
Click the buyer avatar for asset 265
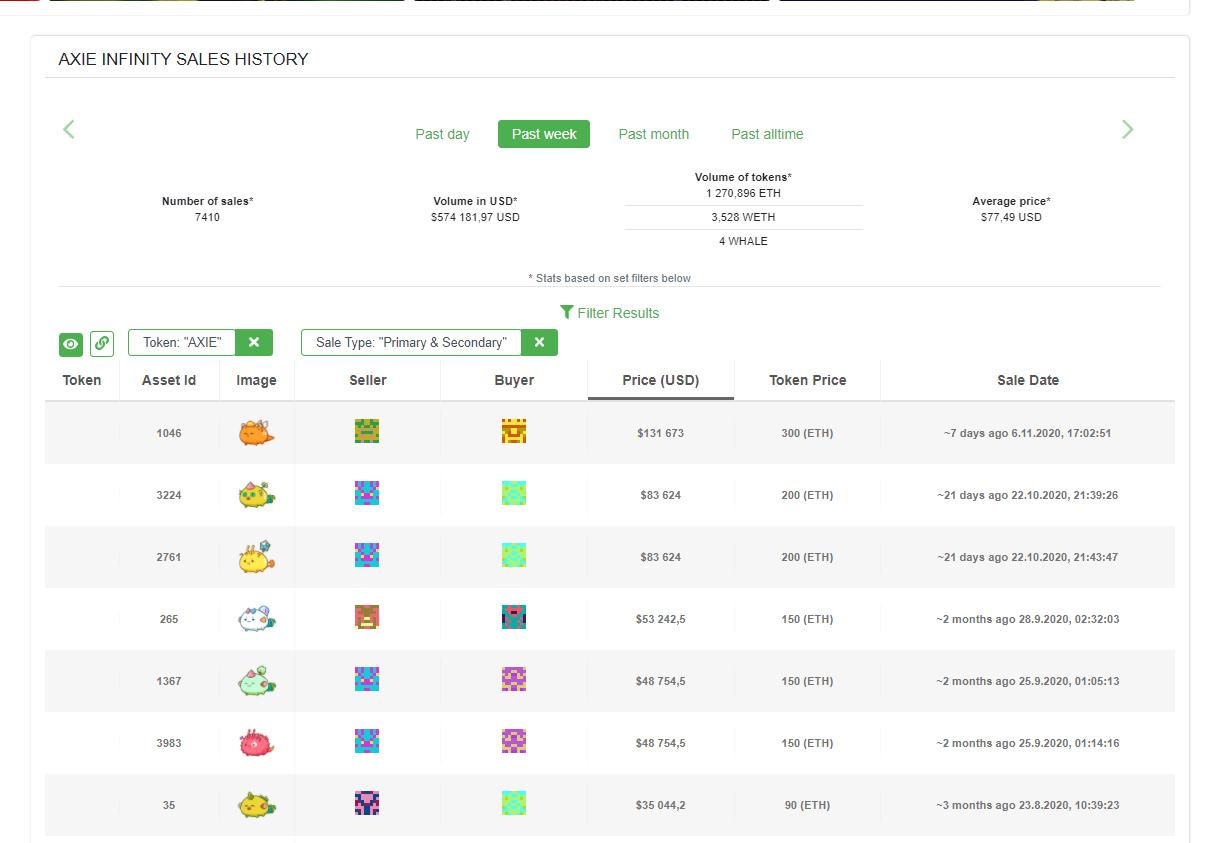(514, 617)
